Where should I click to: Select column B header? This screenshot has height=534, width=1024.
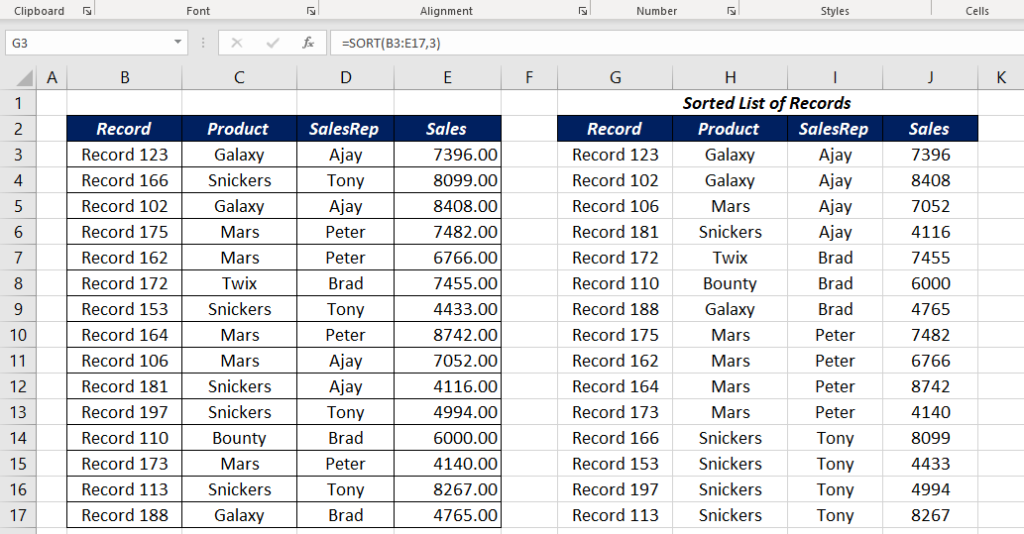pos(124,78)
